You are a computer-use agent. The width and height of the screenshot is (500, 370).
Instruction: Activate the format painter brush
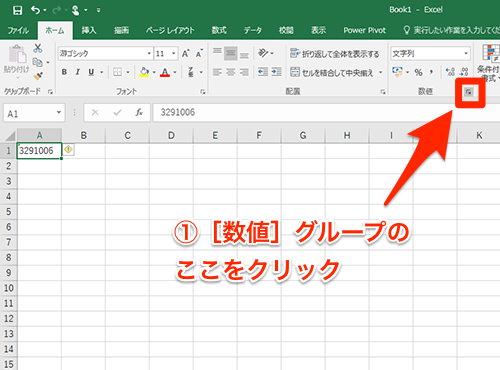(x=38, y=76)
